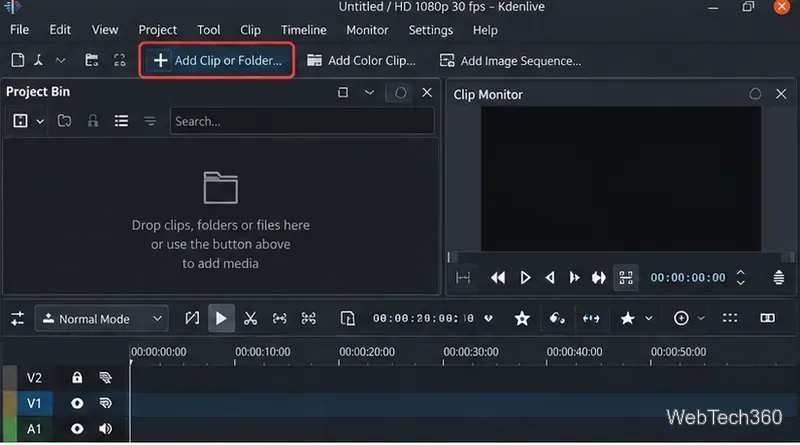Screen dimensions: 800x445
Task: Click the Clip Monitor seek bar
Action: pos(621,257)
